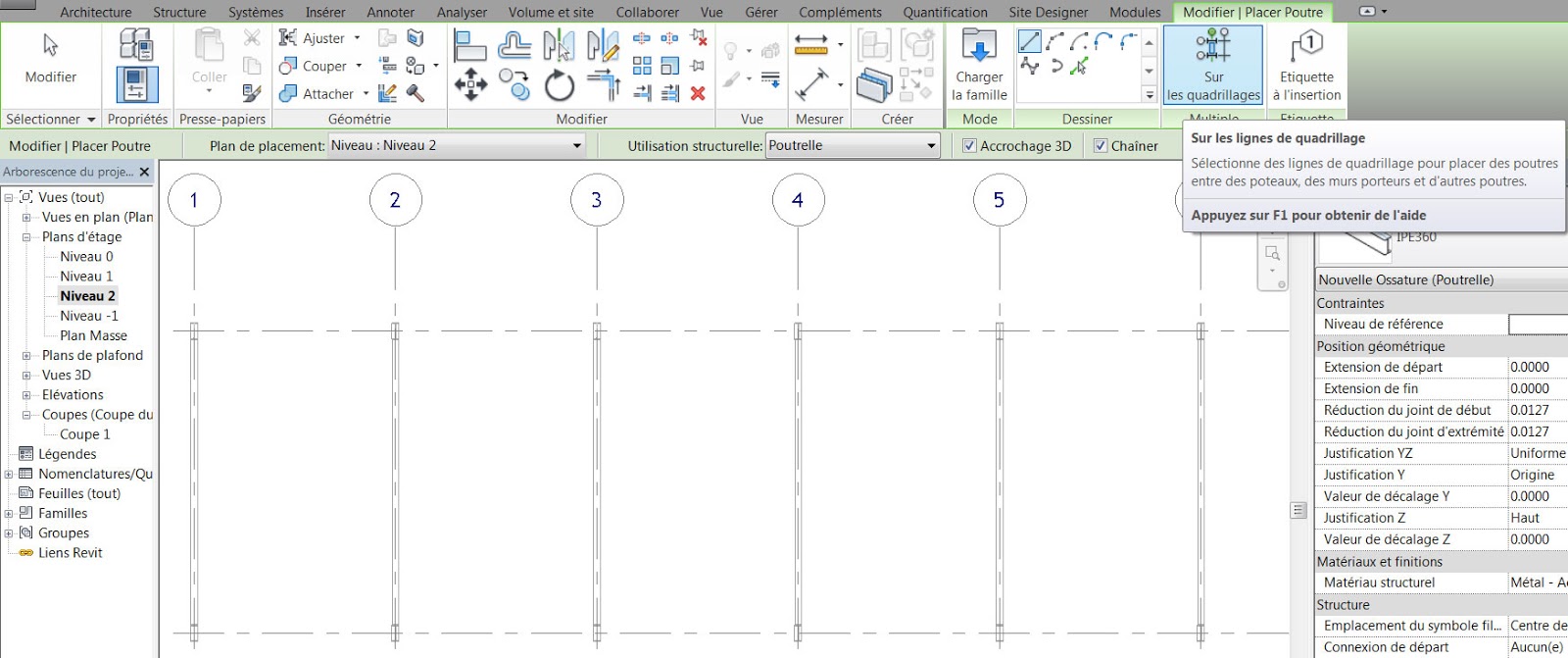The image size is (1568, 658).
Task: Select Plan Masse in project browser
Action: tap(93, 335)
